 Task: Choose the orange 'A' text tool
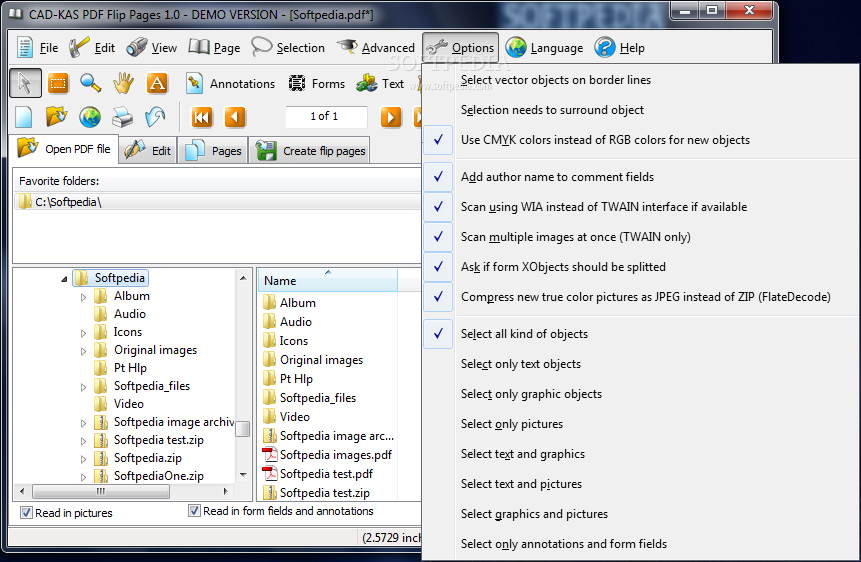[157, 83]
